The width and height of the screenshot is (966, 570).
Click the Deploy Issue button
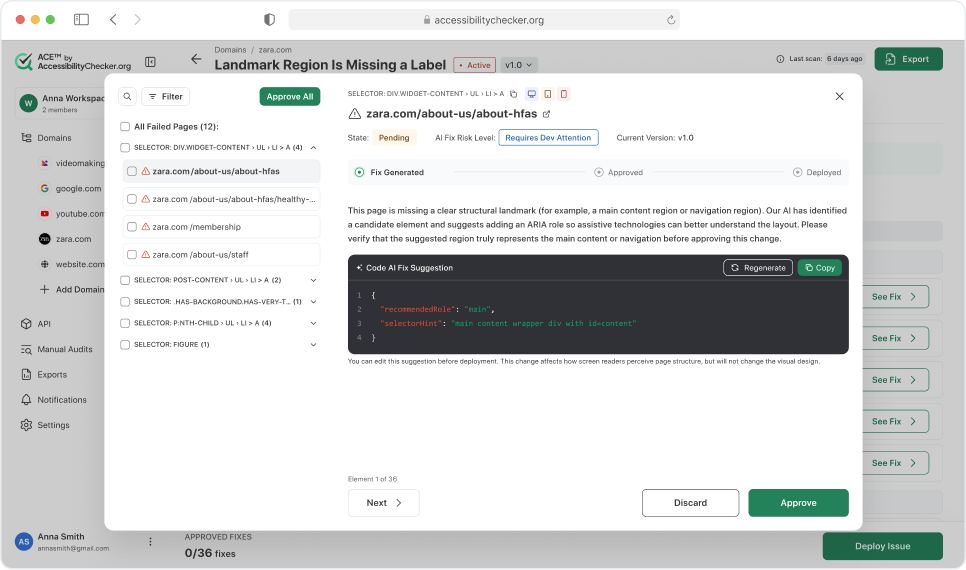[x=882, y=546]
